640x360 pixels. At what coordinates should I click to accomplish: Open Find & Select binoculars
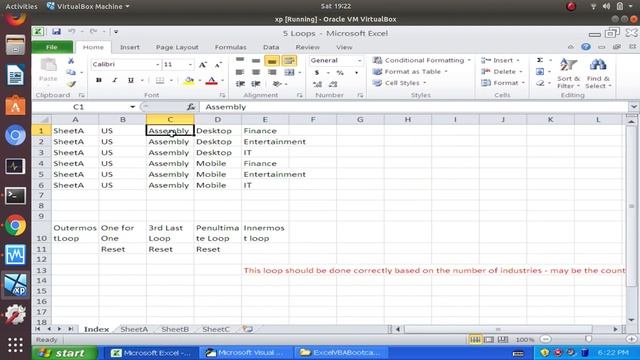[598, 73]
